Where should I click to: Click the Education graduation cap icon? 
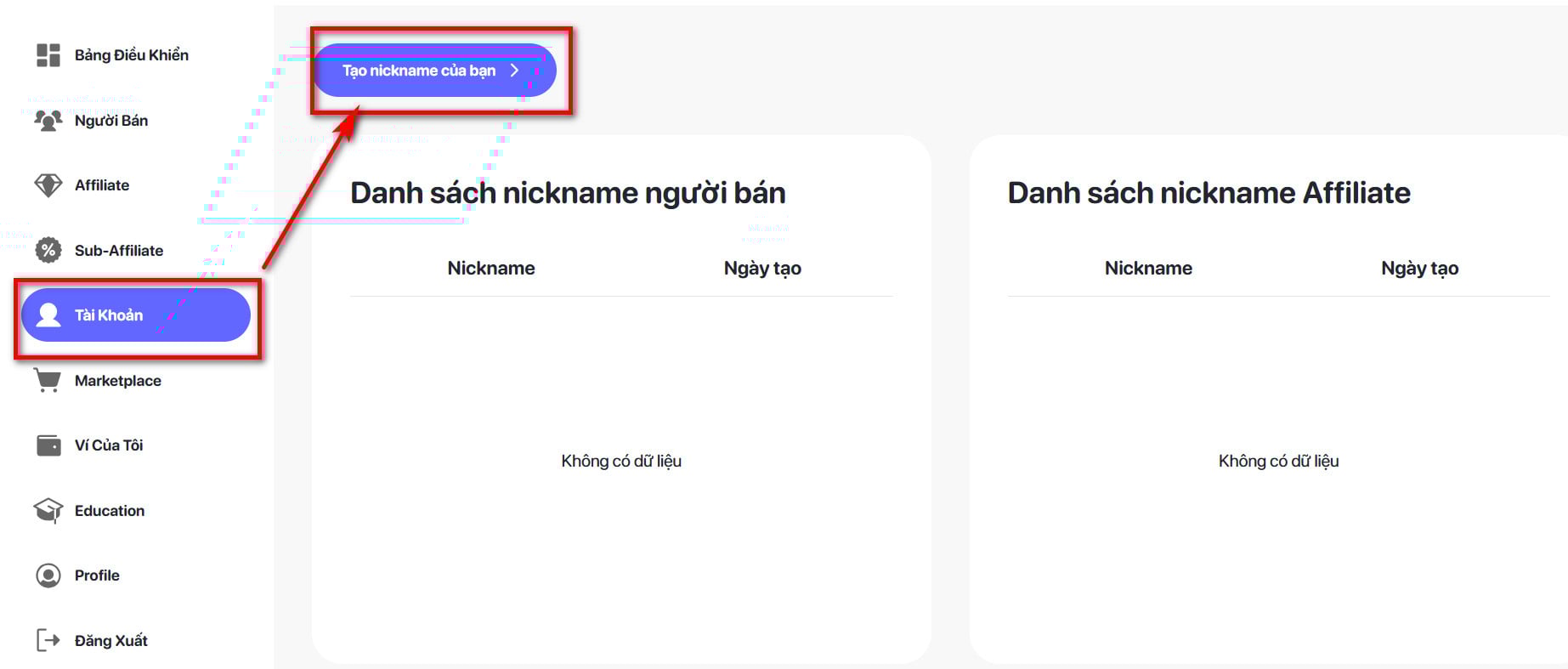pyautogui.click(x=48, y=510)
